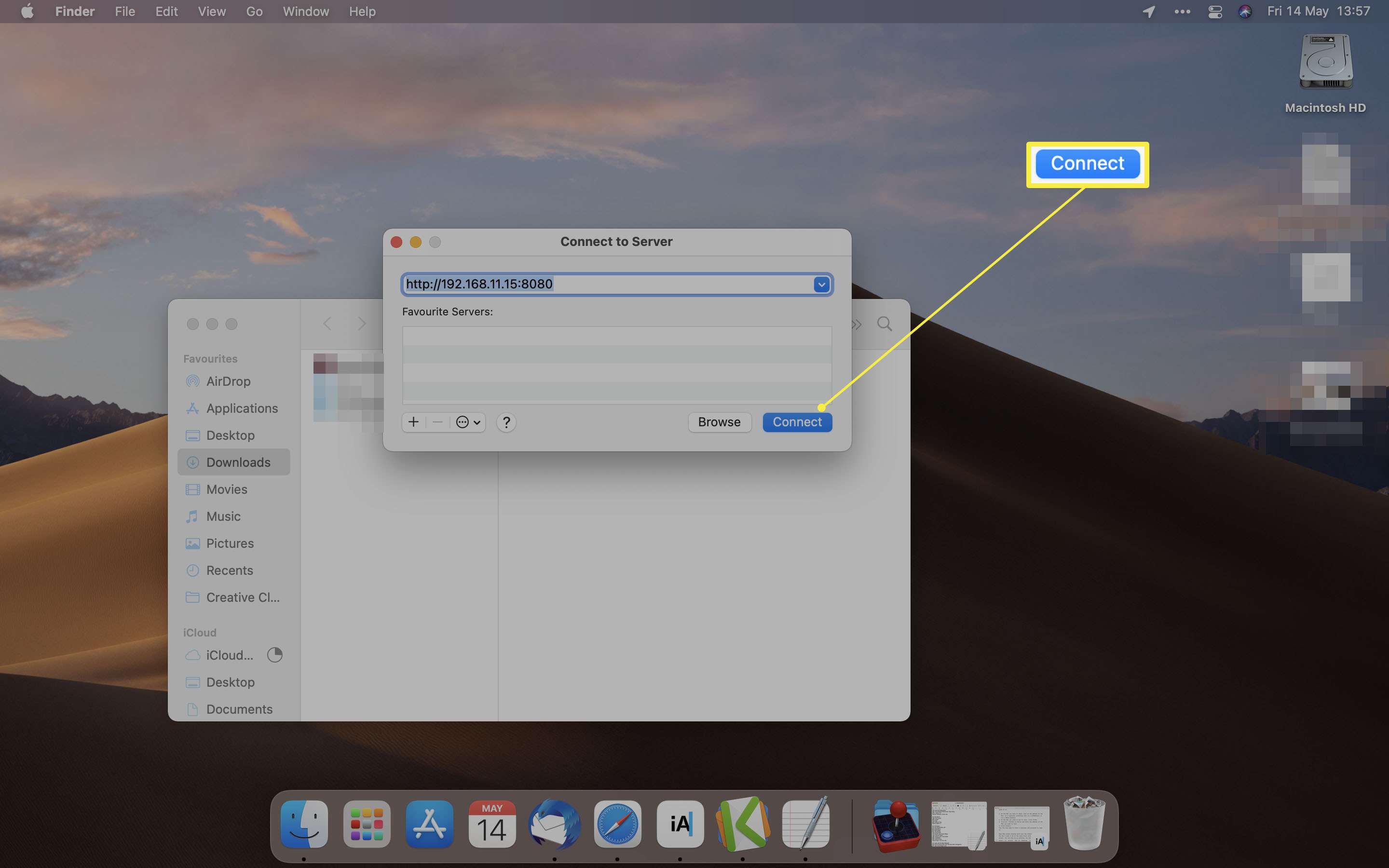
Task: Open Control Centre in menu bar
Action: [1214, 12]
